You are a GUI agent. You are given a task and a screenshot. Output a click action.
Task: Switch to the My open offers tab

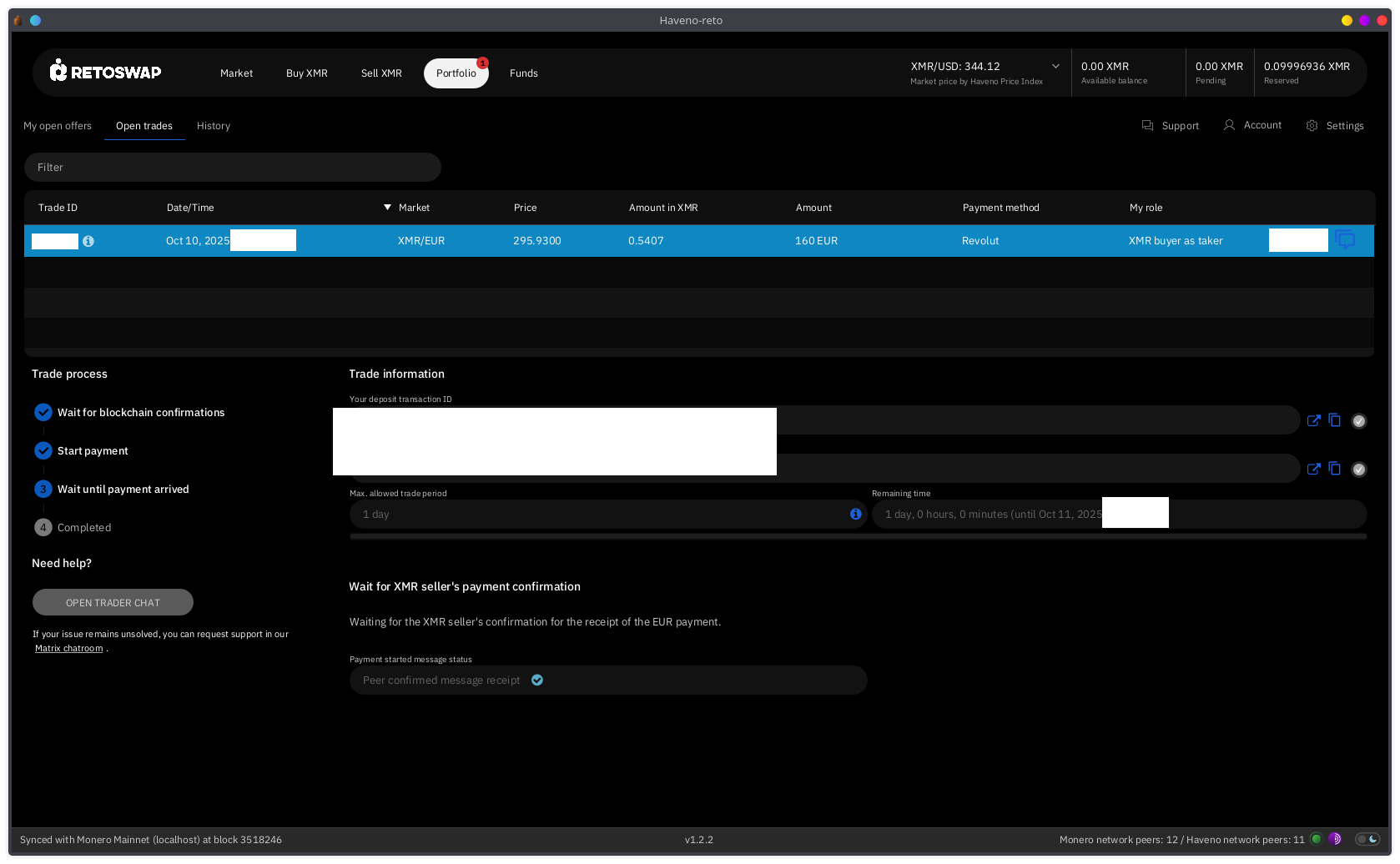58,126
